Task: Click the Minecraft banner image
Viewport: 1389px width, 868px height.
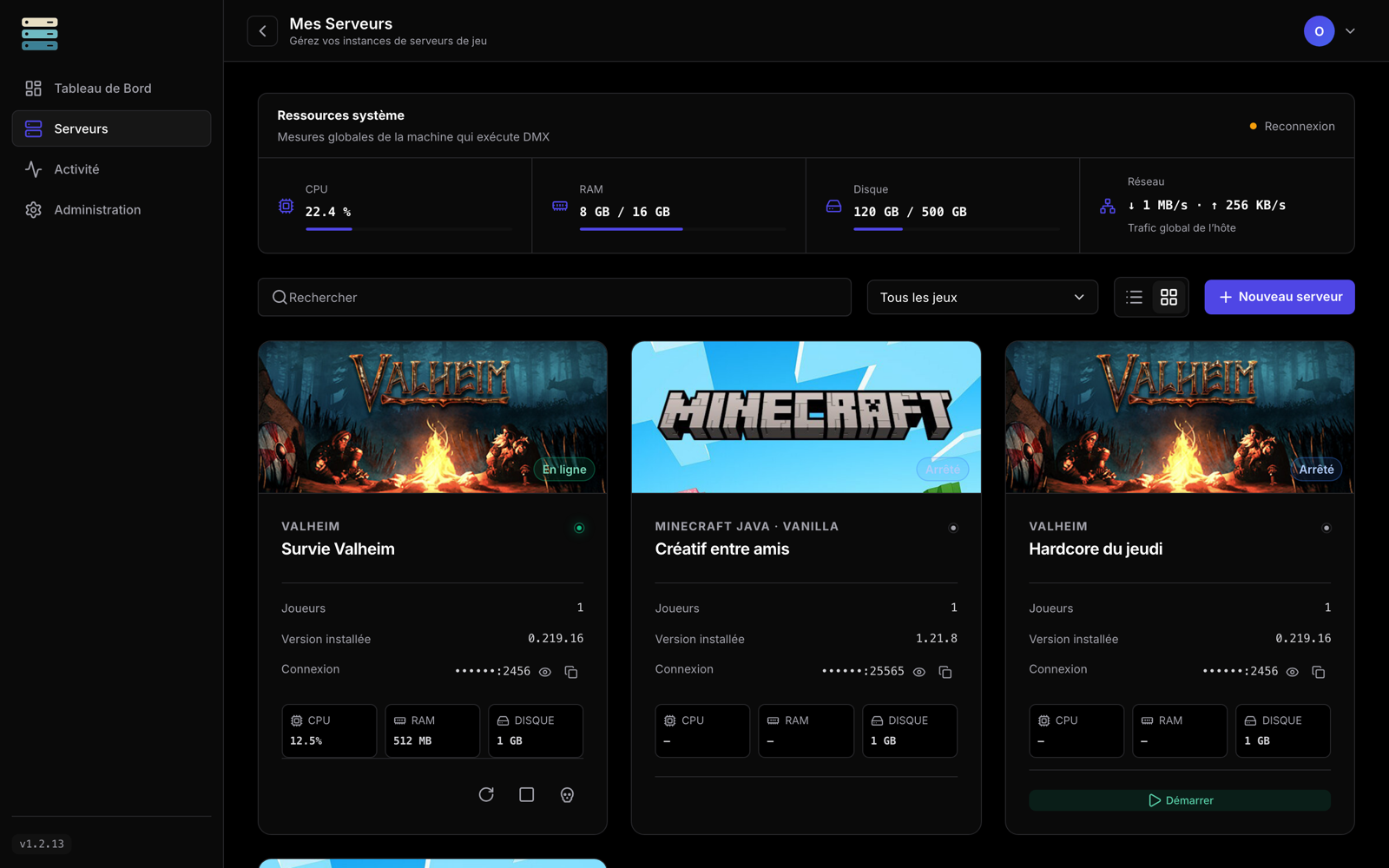Action: tap(806, 417)
